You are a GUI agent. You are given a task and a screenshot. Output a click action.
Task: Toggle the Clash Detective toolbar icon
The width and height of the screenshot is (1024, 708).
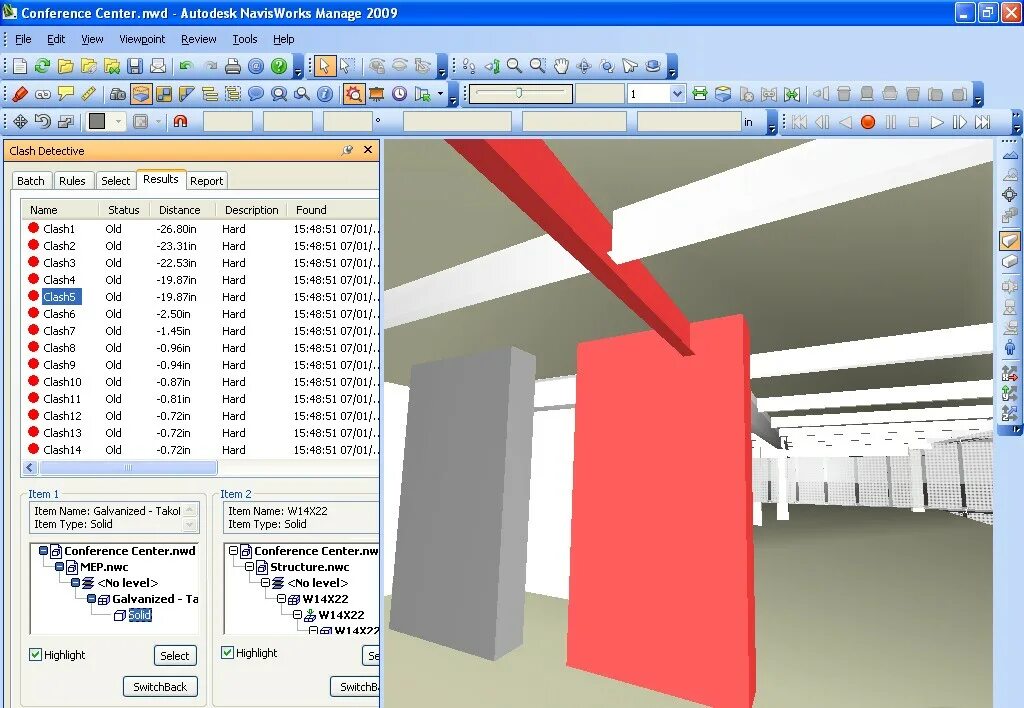(353, 94)
